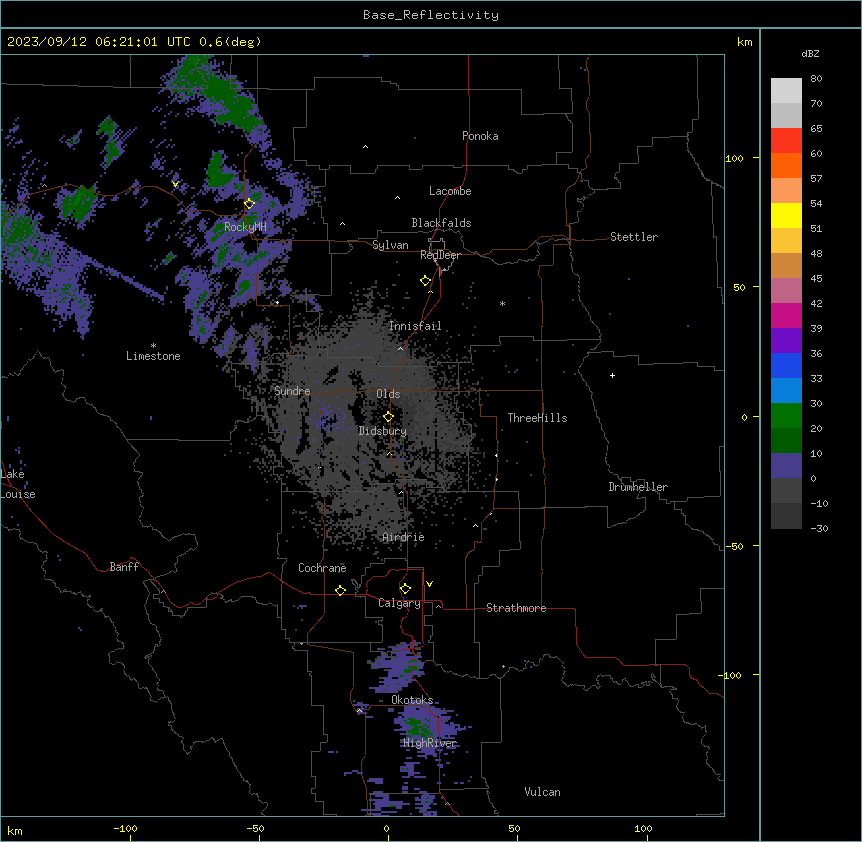Click the Lake Louise label at left edge
862x842 pixels.
click(16, 484)
